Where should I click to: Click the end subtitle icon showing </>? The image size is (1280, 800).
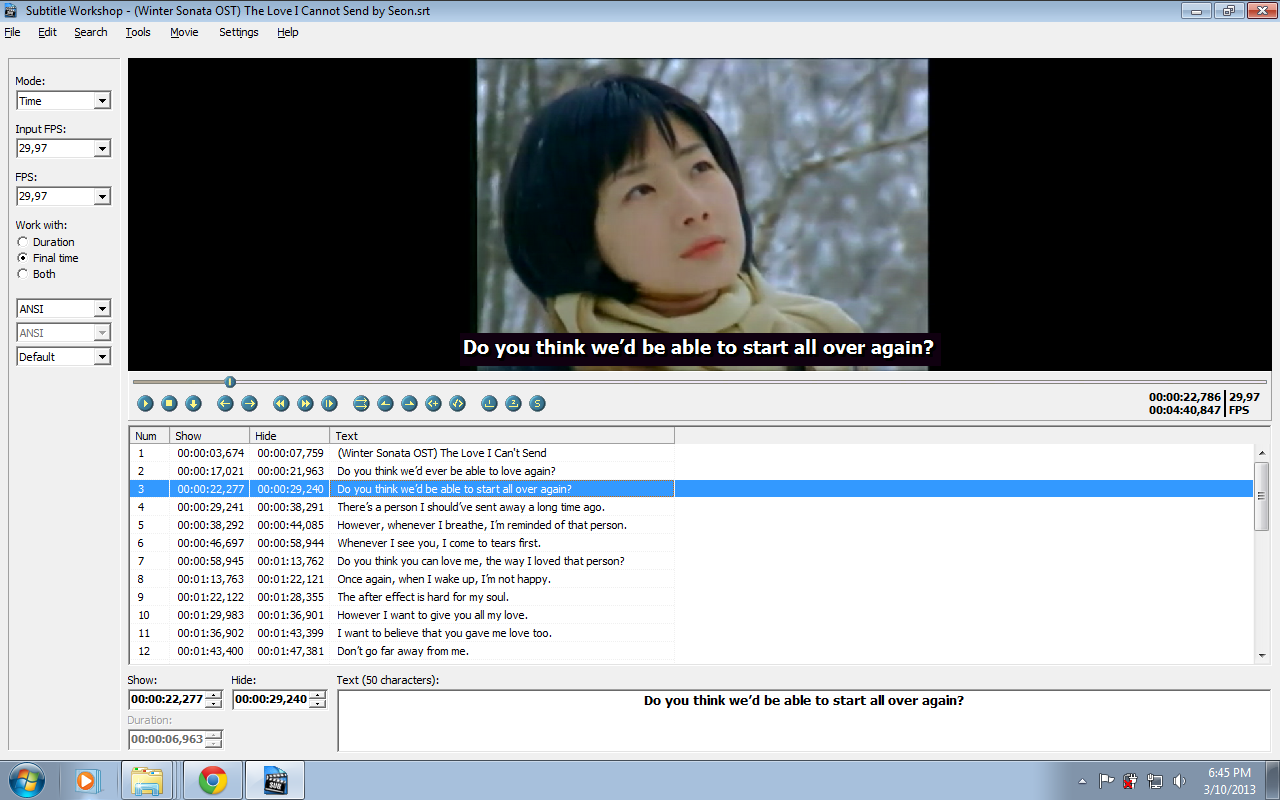pyautogui.click(x=457, y=403)
